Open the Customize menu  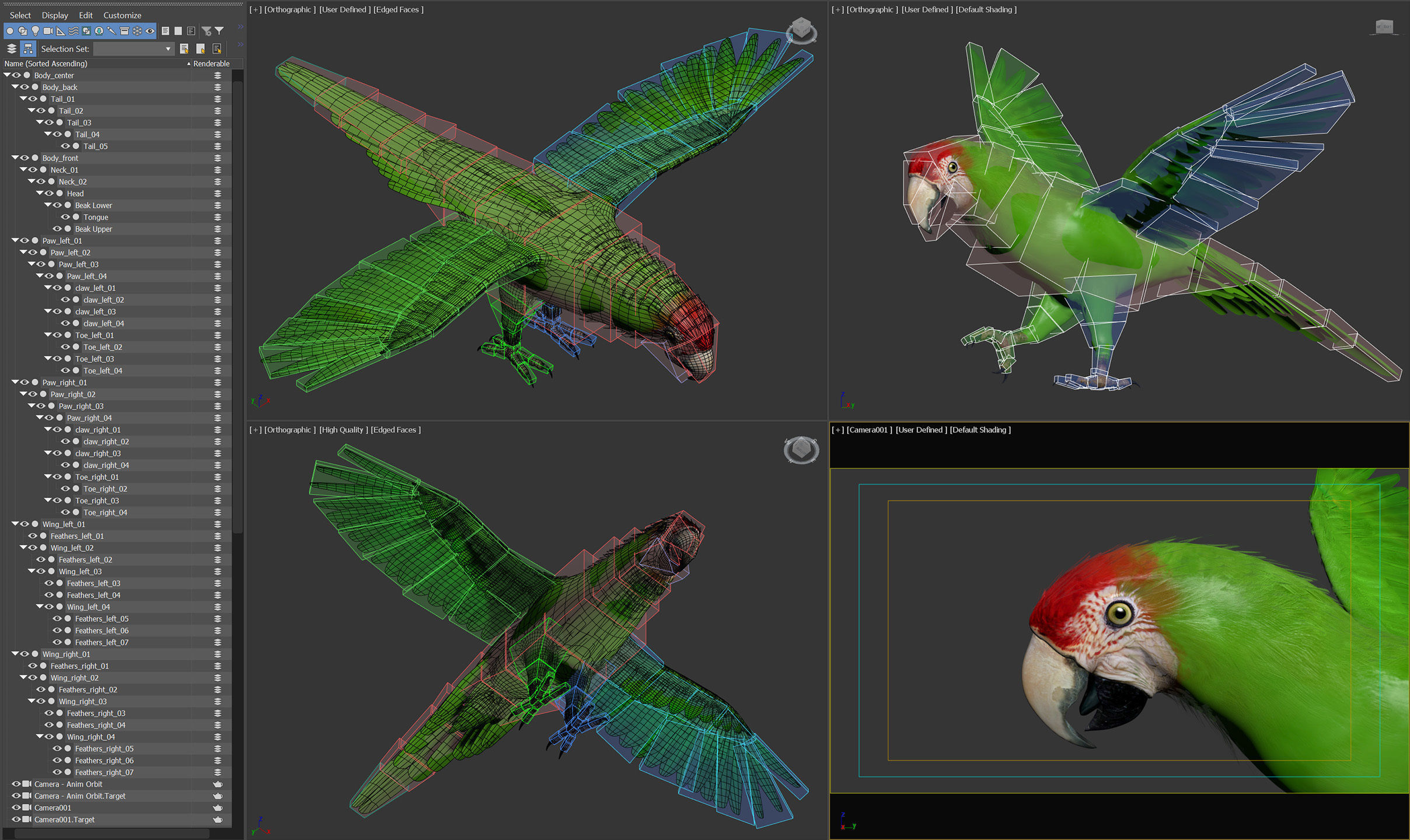click(x=122, y=15)
